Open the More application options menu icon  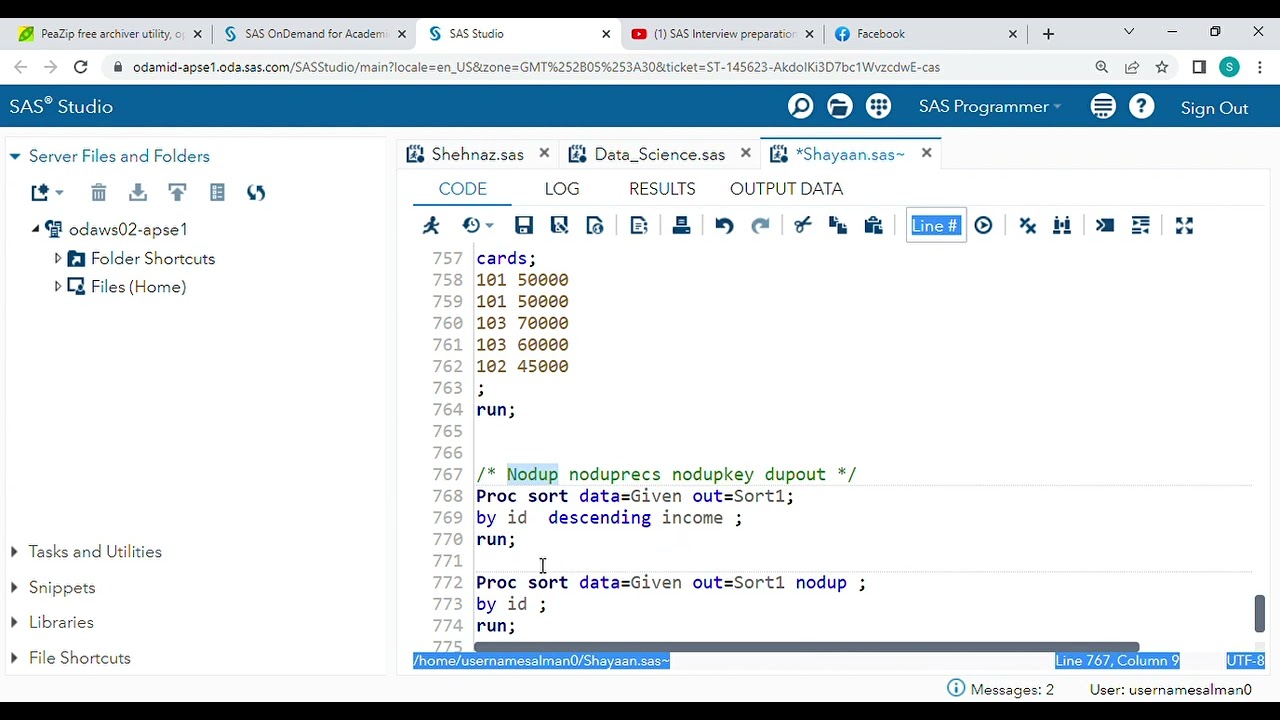(1103, 107)
